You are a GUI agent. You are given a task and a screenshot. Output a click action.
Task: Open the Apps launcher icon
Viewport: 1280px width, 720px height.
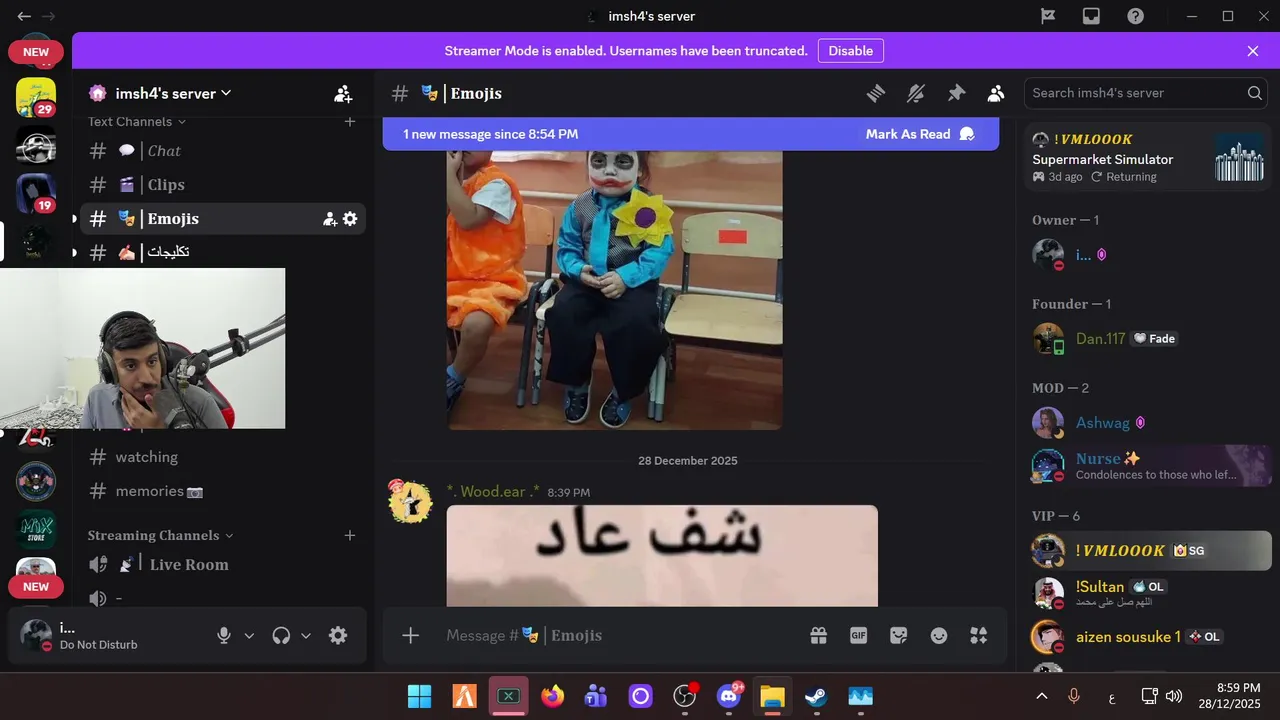click(978, 635)
